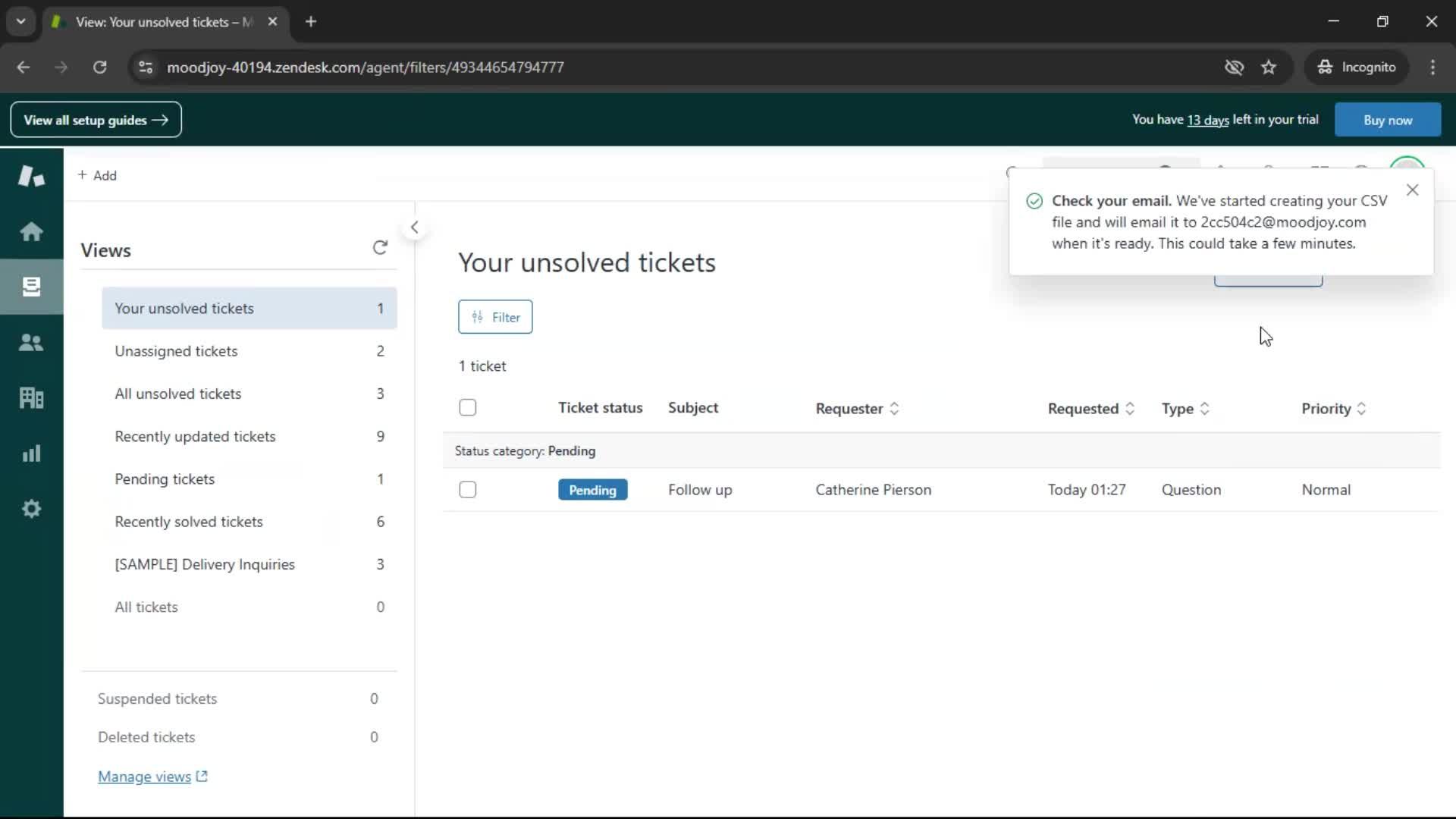Sort by Requested column
Screen dimensions: 1456x819
(1091, 409)
